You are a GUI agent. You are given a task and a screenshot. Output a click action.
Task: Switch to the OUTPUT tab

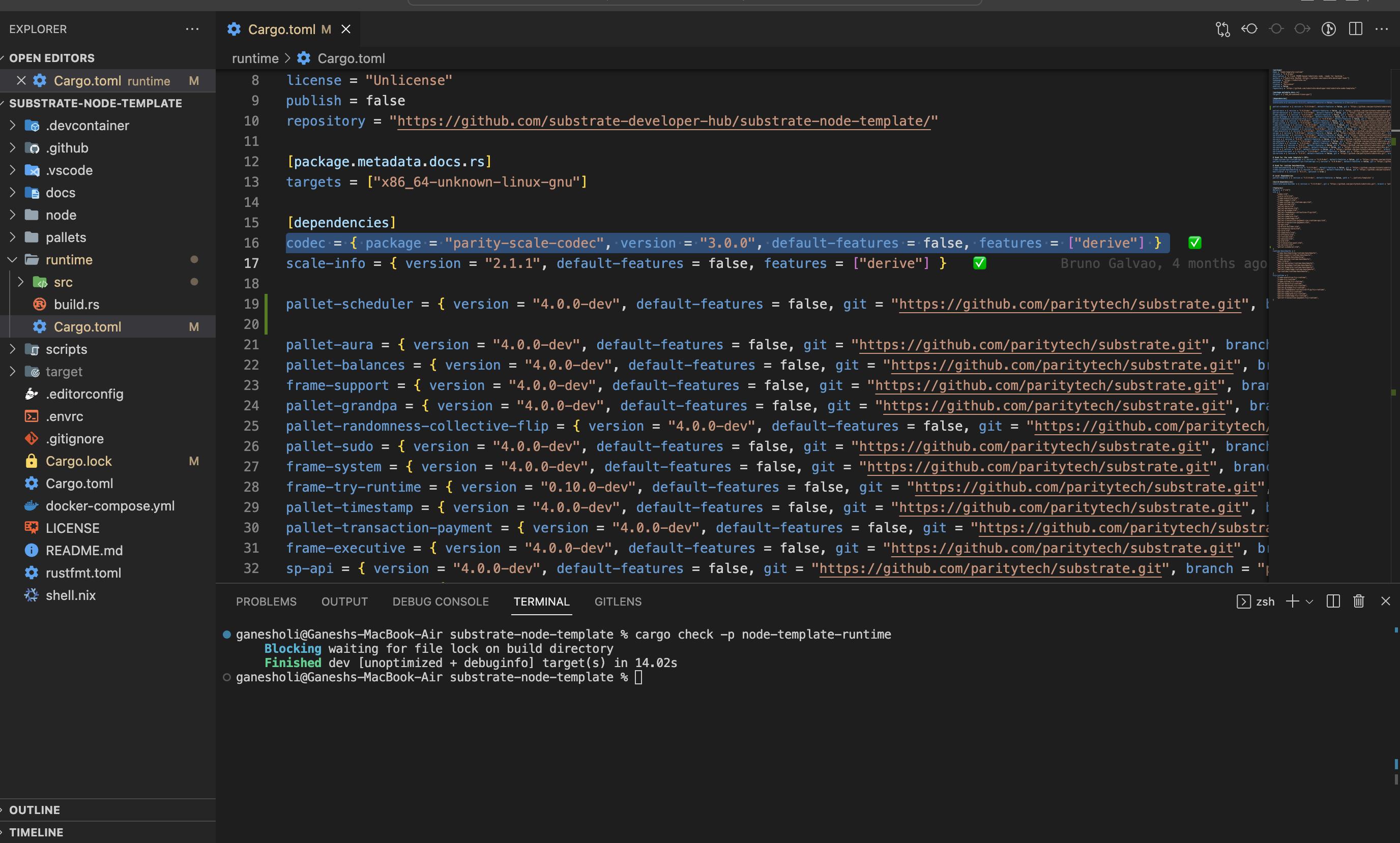pos(344,601)
